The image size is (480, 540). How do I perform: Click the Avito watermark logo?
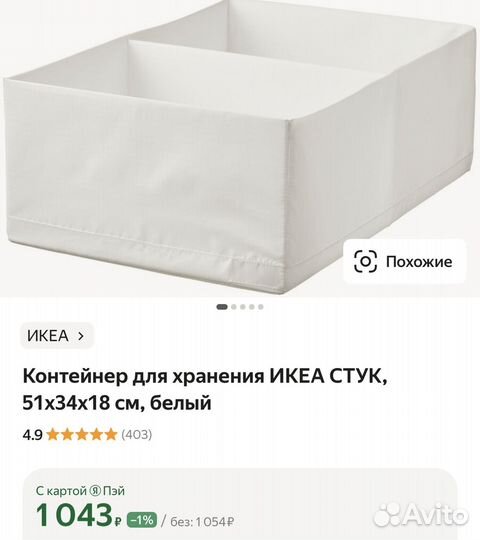pos(421,515)
